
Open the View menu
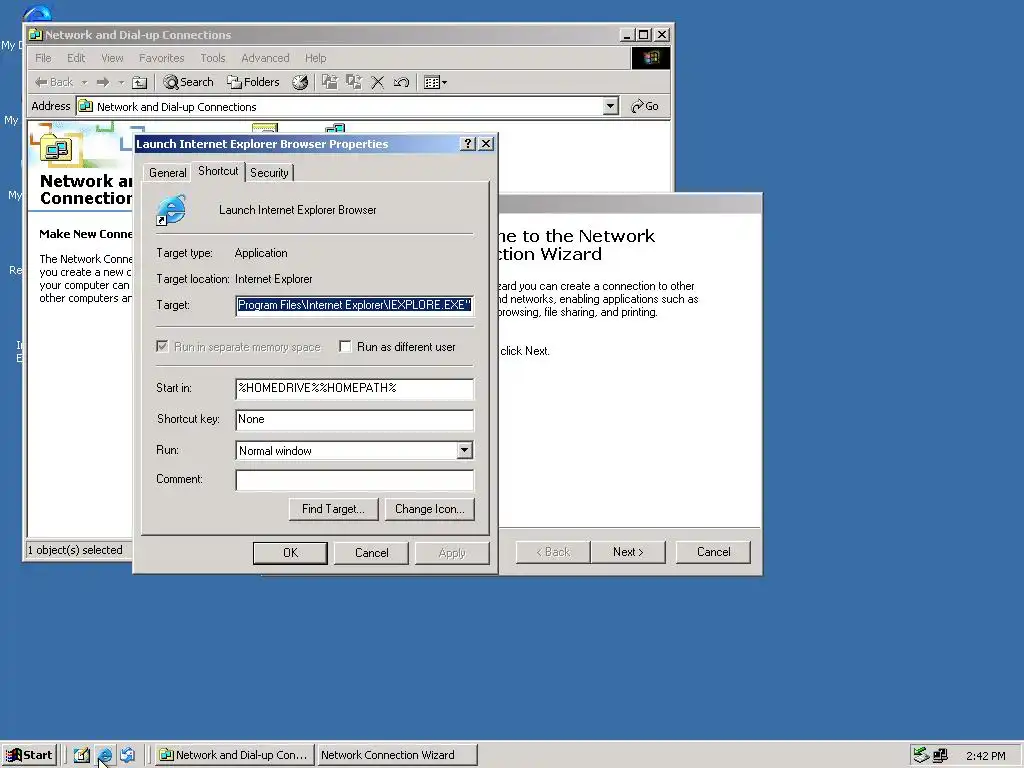(112, 58)
